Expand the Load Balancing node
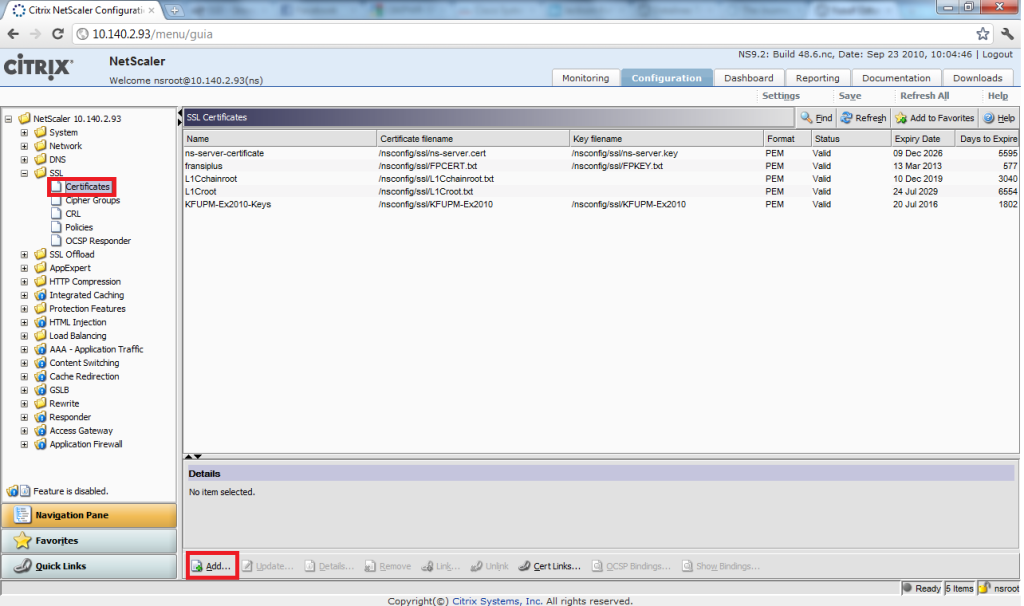 point(24,336)
